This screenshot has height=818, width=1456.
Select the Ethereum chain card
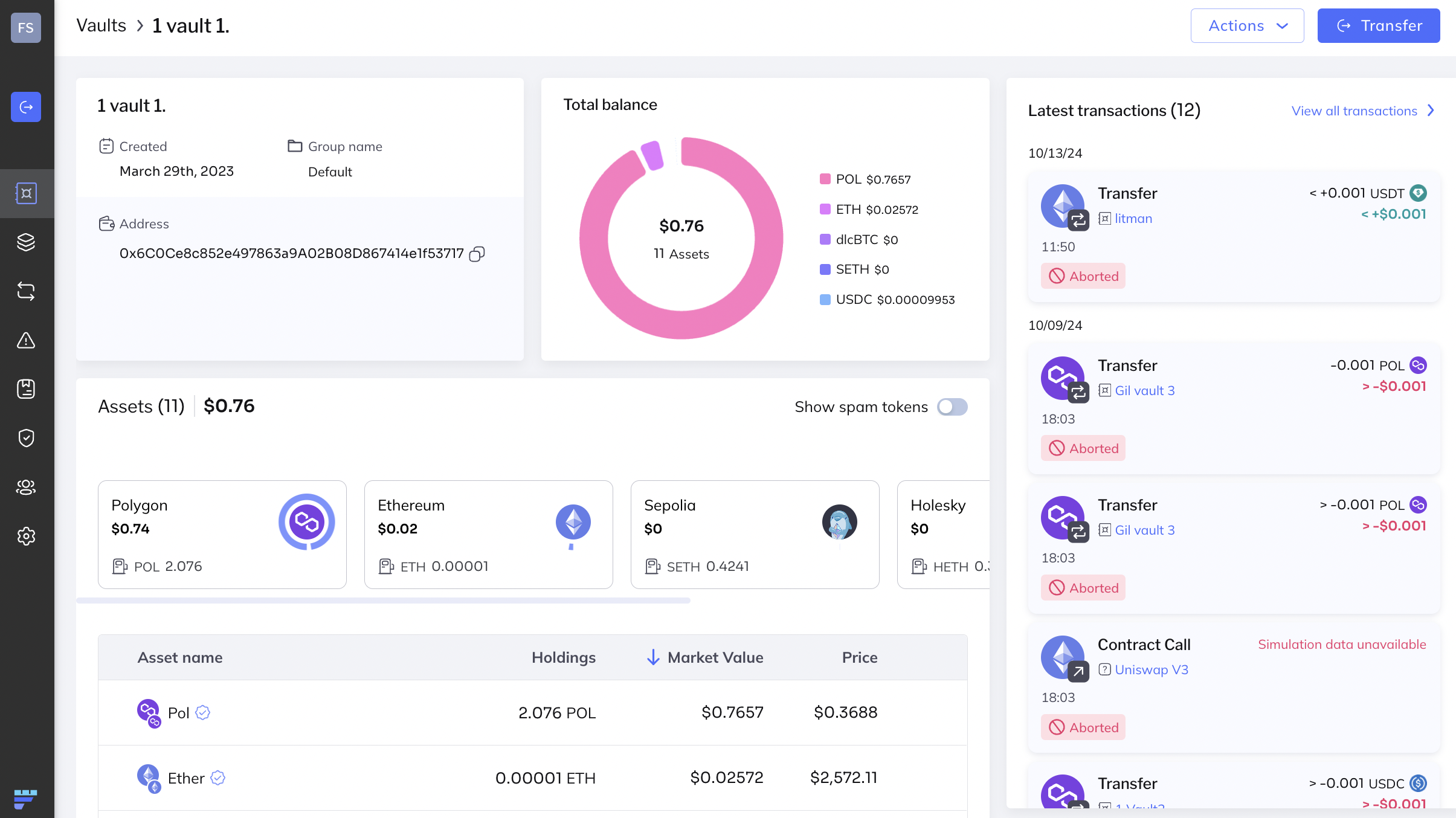coord(489,535)
